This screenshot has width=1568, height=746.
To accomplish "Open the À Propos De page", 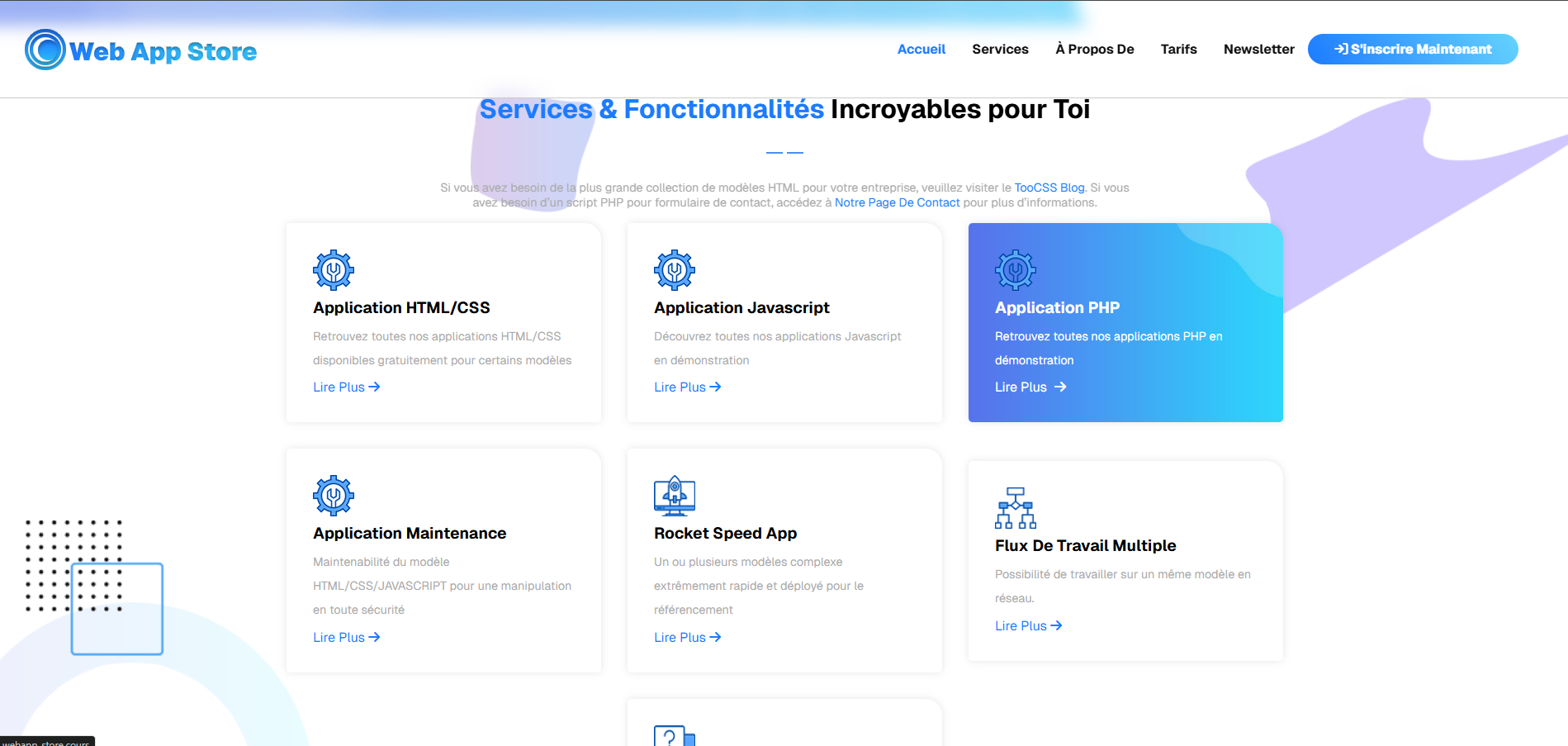I will [1094, 50].
